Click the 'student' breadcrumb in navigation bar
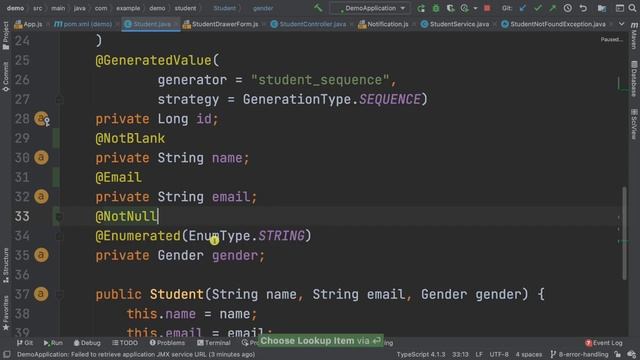 point(185,8)
